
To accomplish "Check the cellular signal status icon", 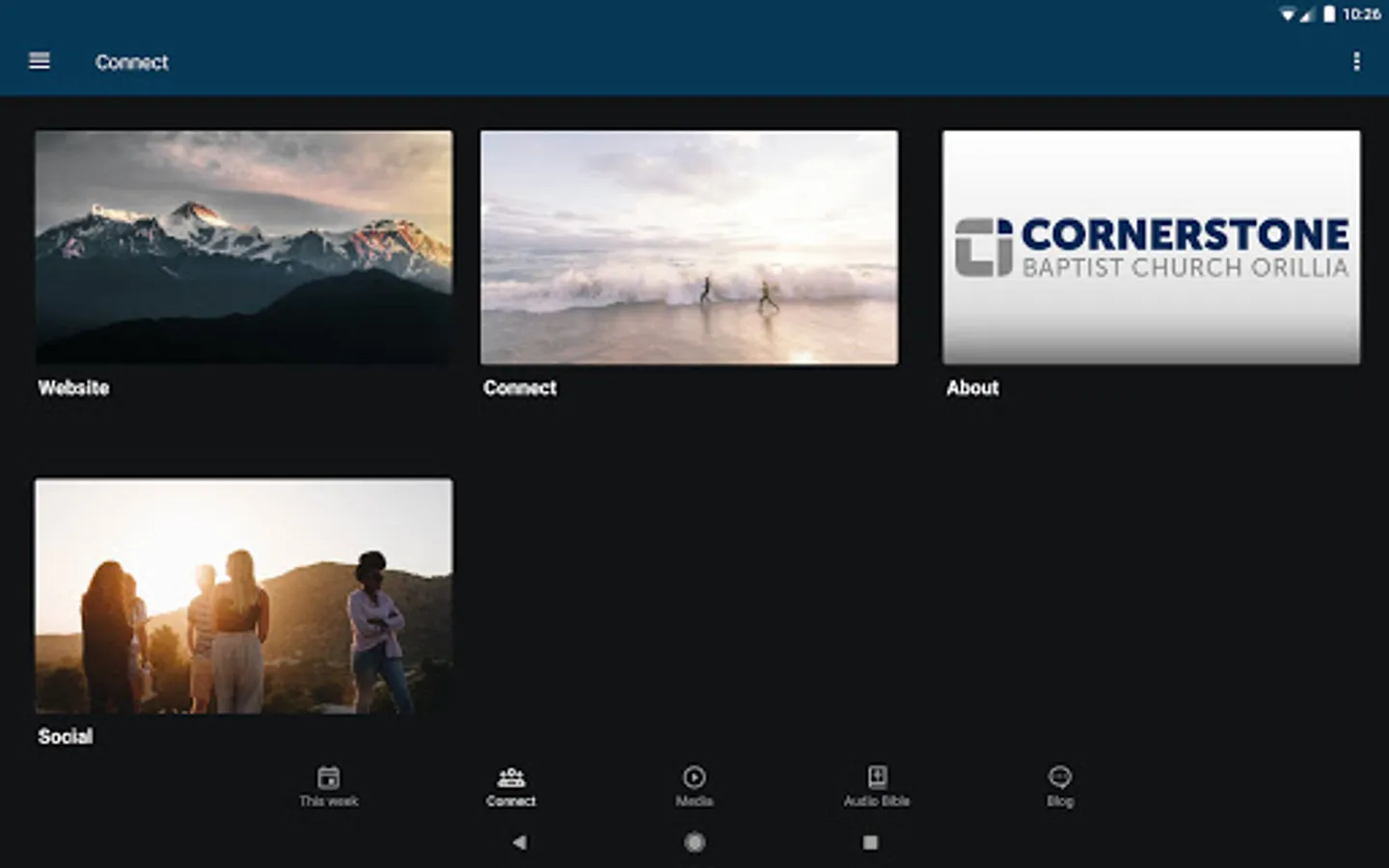I will click(x=1307, y=14).
